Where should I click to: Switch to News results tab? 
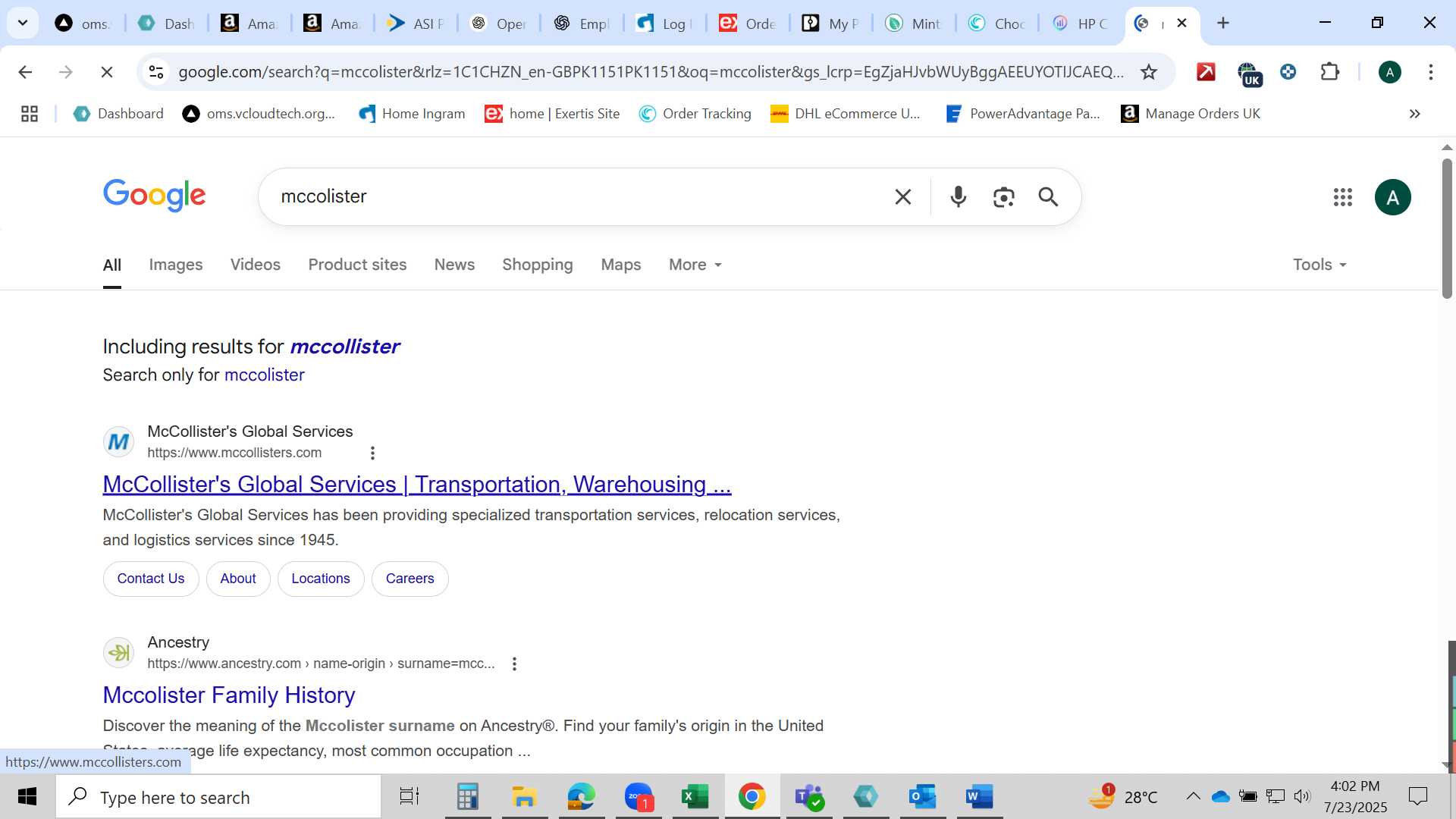(454, 265)
